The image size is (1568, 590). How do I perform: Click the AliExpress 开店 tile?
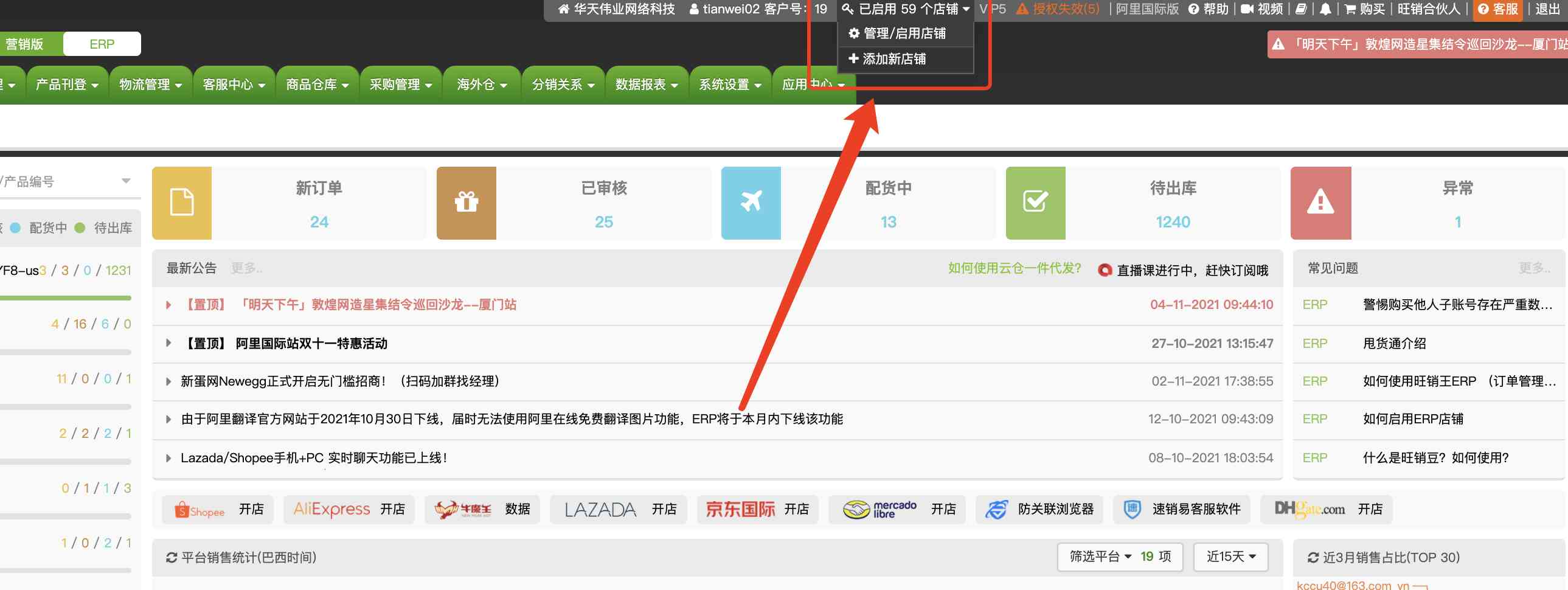pos(349,509)
